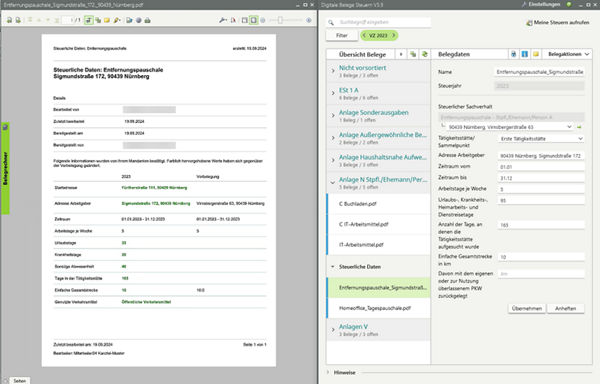Click the second printer icon in PDF viewer toolbar
The height and width of the screenshot is (384, 600).
(18, 20)
